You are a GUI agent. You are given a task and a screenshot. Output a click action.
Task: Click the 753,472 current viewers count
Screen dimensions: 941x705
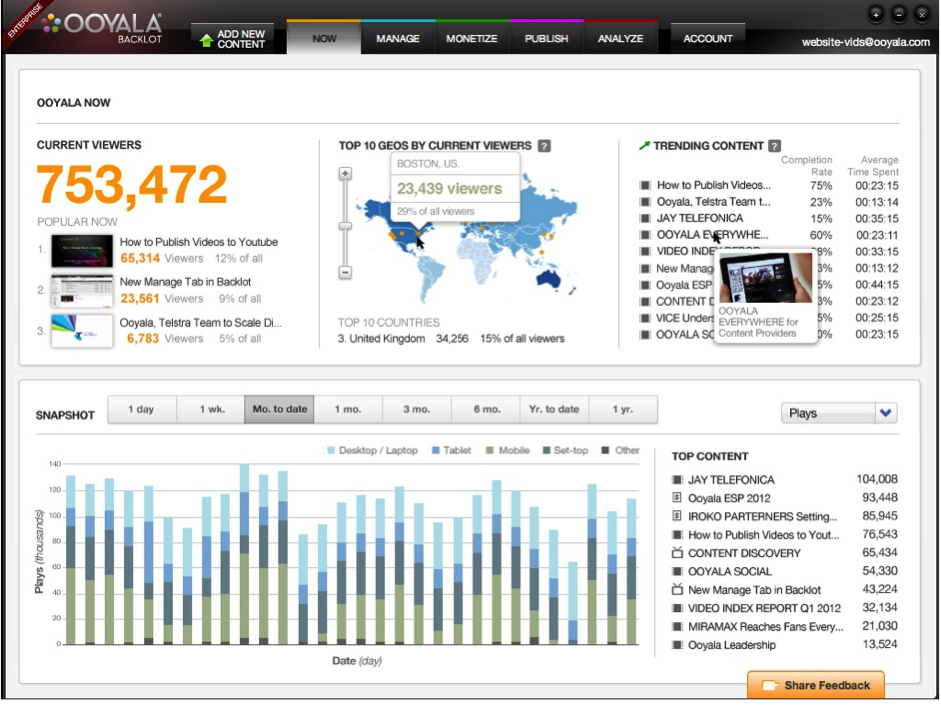pos(132,184)
